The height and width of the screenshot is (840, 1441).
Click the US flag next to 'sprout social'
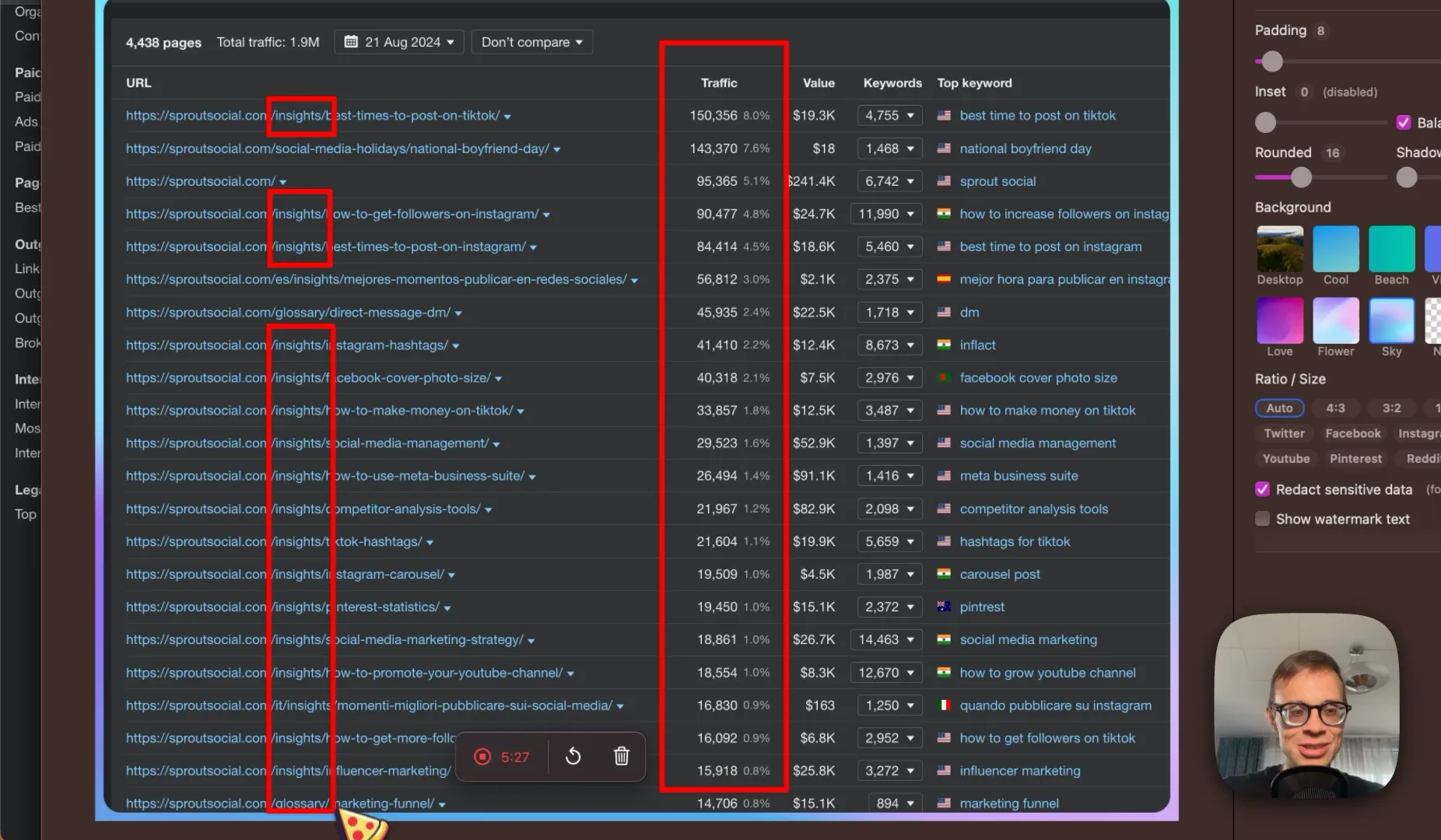click(944, 181)
